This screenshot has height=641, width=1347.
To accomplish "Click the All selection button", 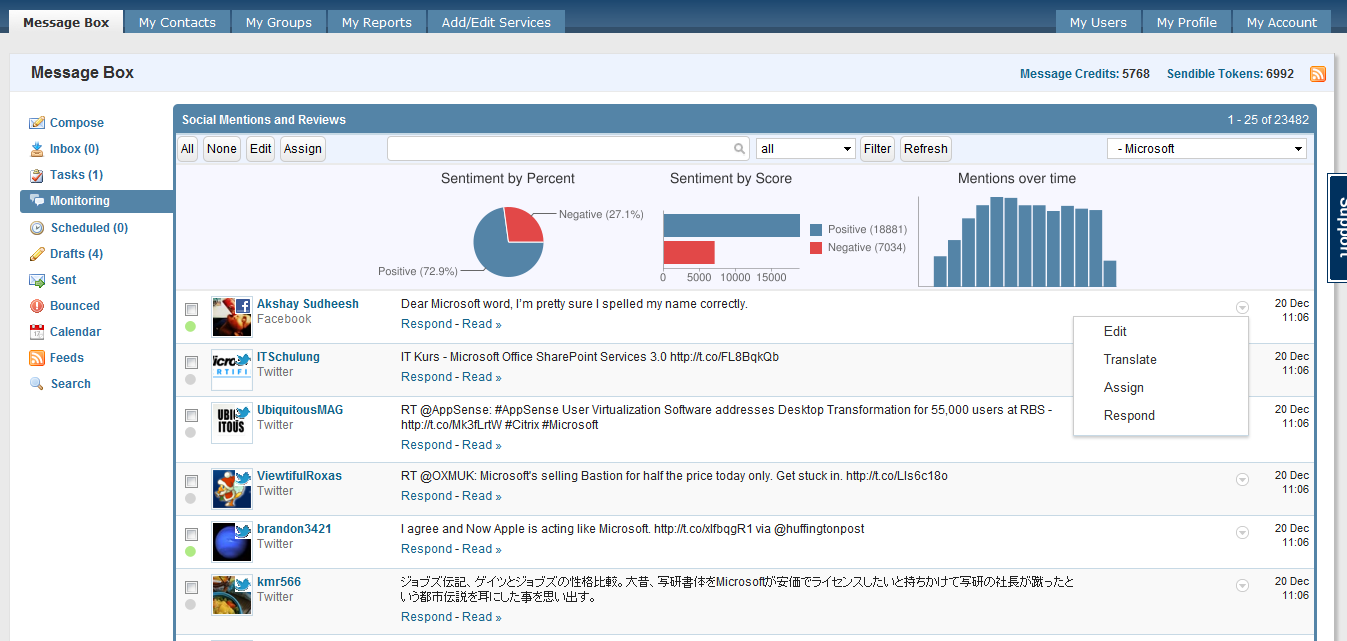I will click(188, 149).
